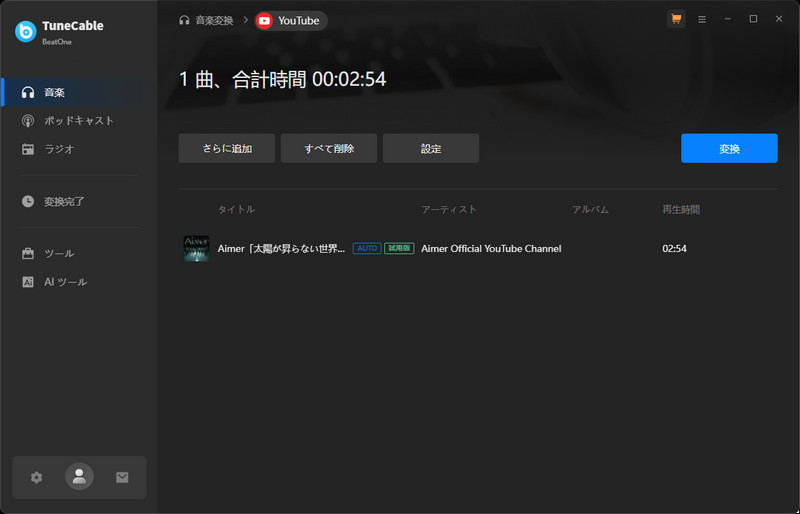Click the 02:54 duration value
This screenshot has width=800, height=514.
[674, 249]
